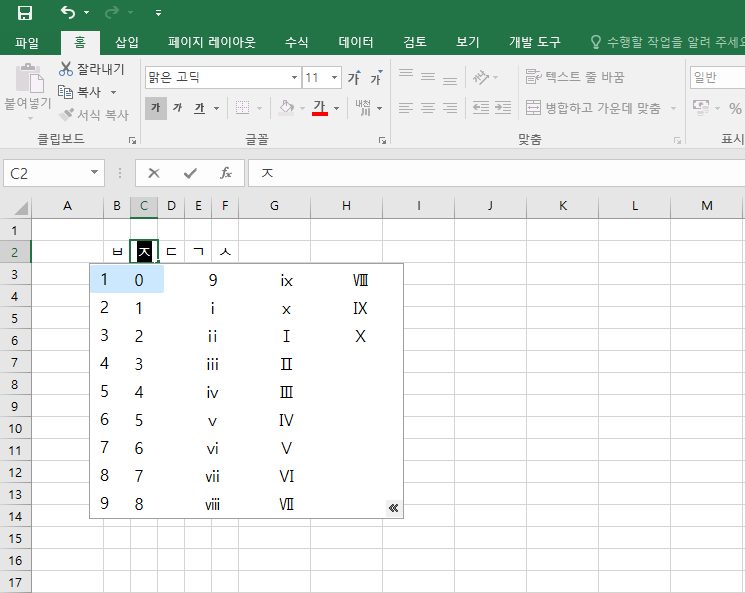Toggle italic 가 formatting
The height and width of the screenshot is (593, 745).
click(x=178, y=108)
